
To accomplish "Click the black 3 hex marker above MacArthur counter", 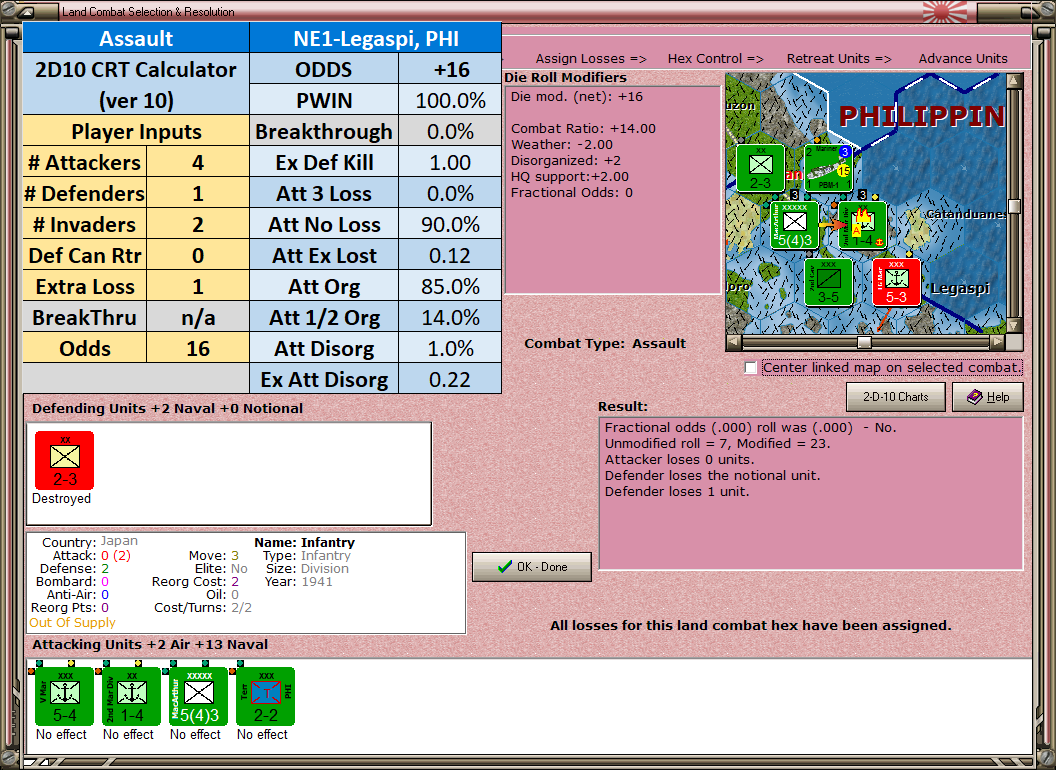I will pyautogui.click(x=795, y=195).
